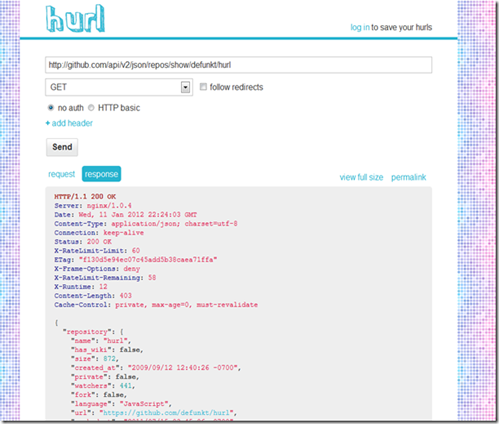
Task: Open the GET method dropdown arrow
Action: [x=186, y=87]
